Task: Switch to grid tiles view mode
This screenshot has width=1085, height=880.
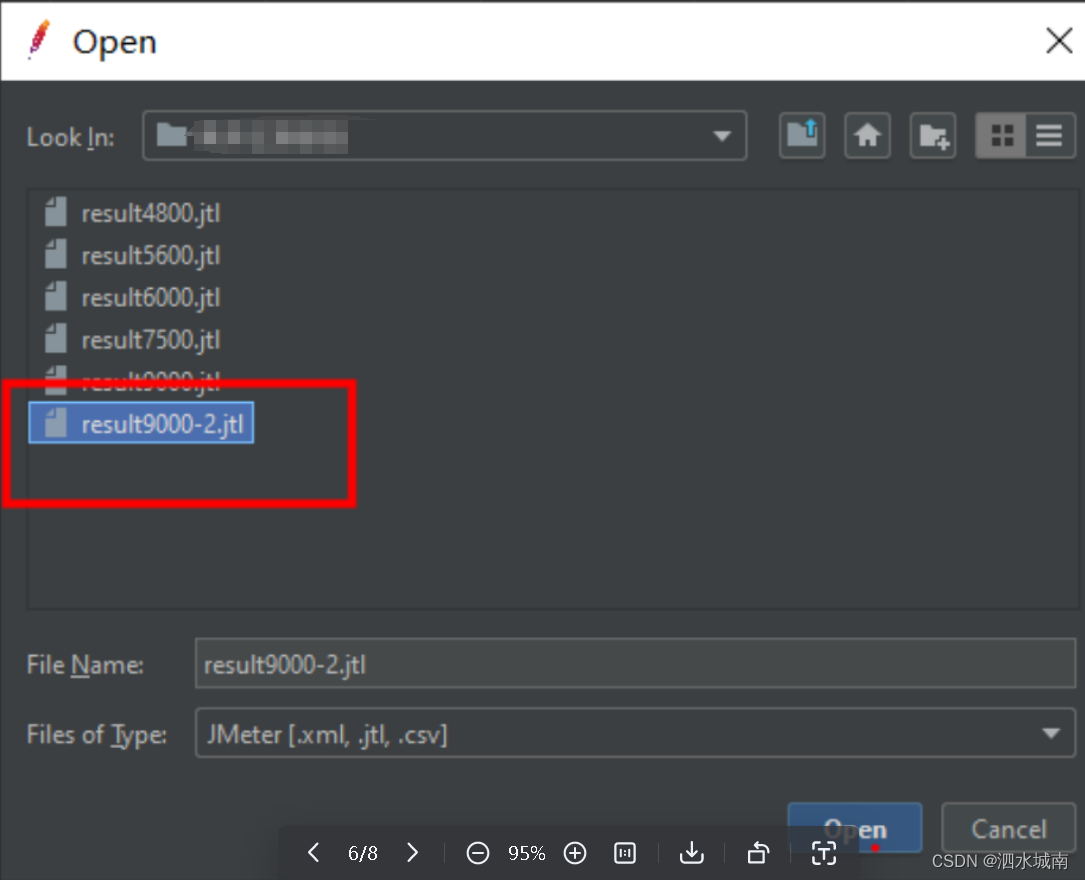Action: click(x=1001, y=135)
